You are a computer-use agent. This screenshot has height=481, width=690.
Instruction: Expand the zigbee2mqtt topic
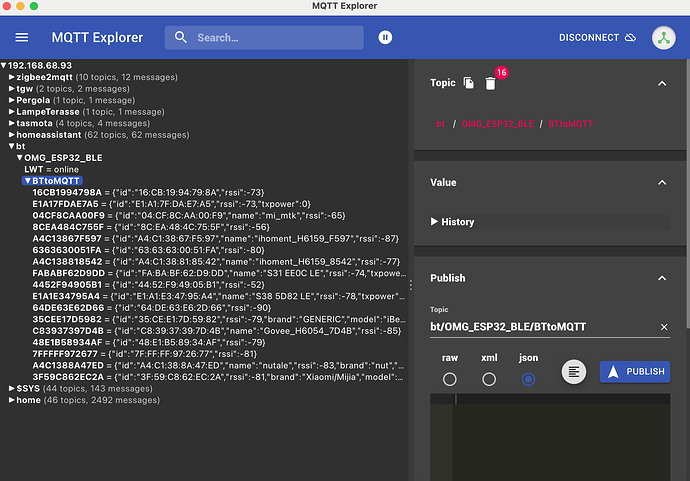coord(12,77)
